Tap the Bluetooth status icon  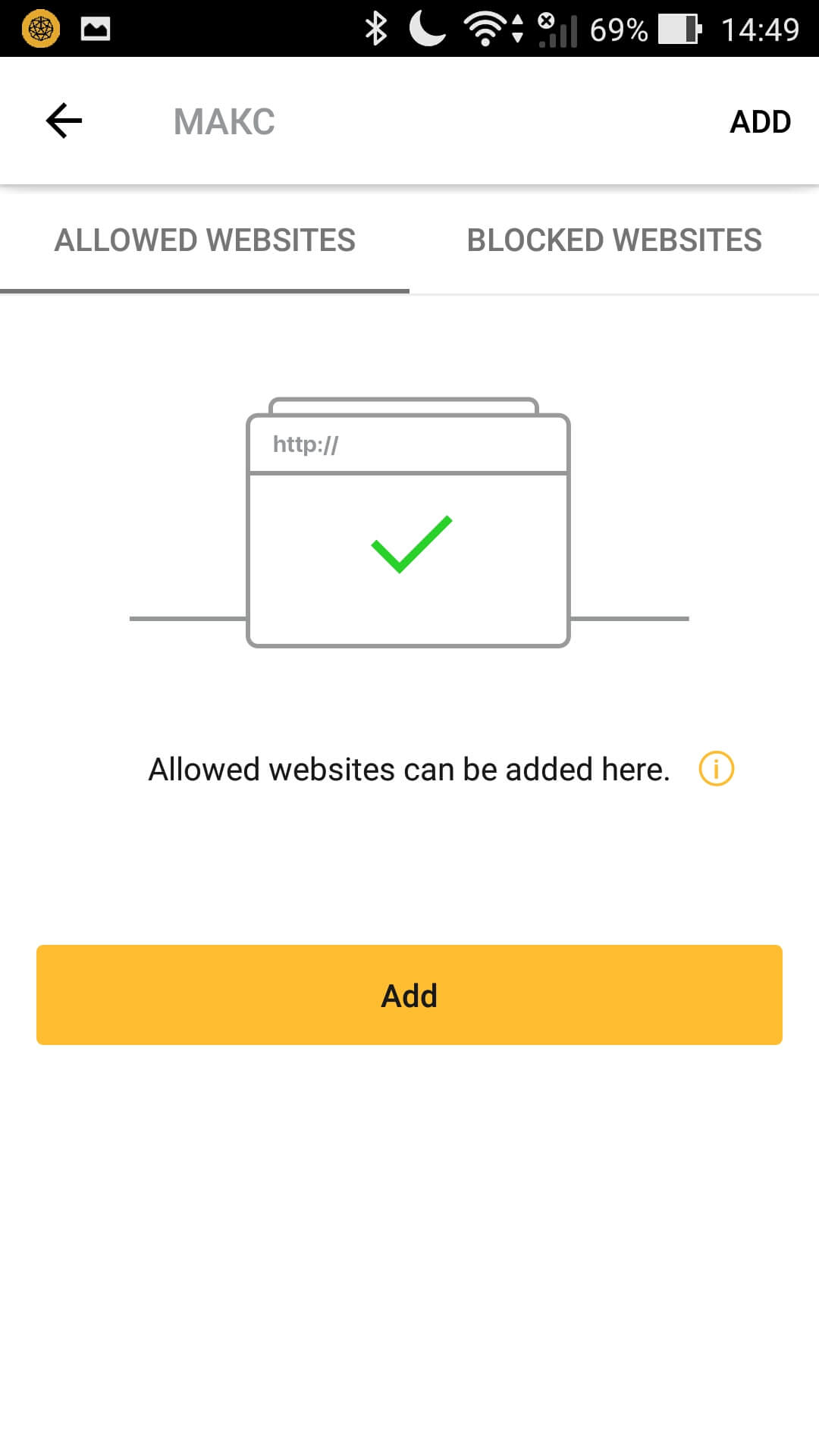(376, 30)
